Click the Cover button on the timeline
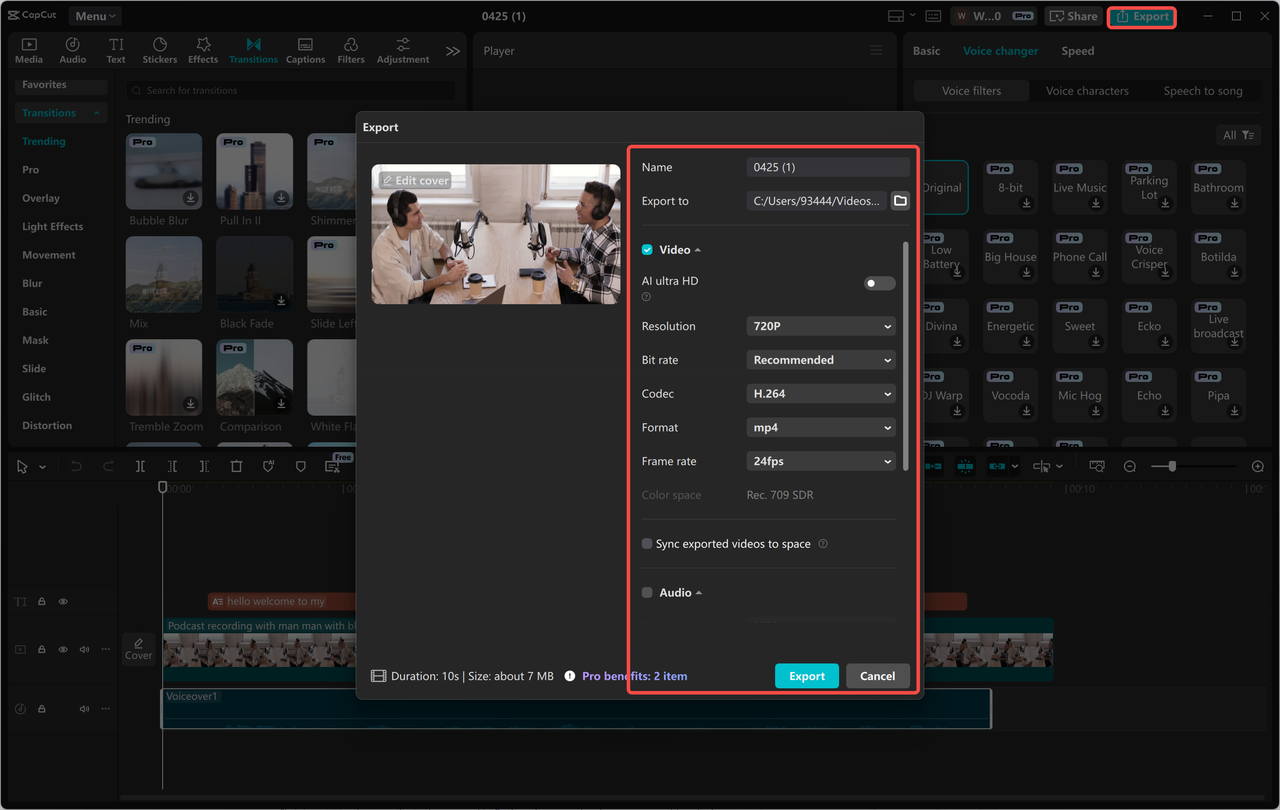 pos(139,649)
